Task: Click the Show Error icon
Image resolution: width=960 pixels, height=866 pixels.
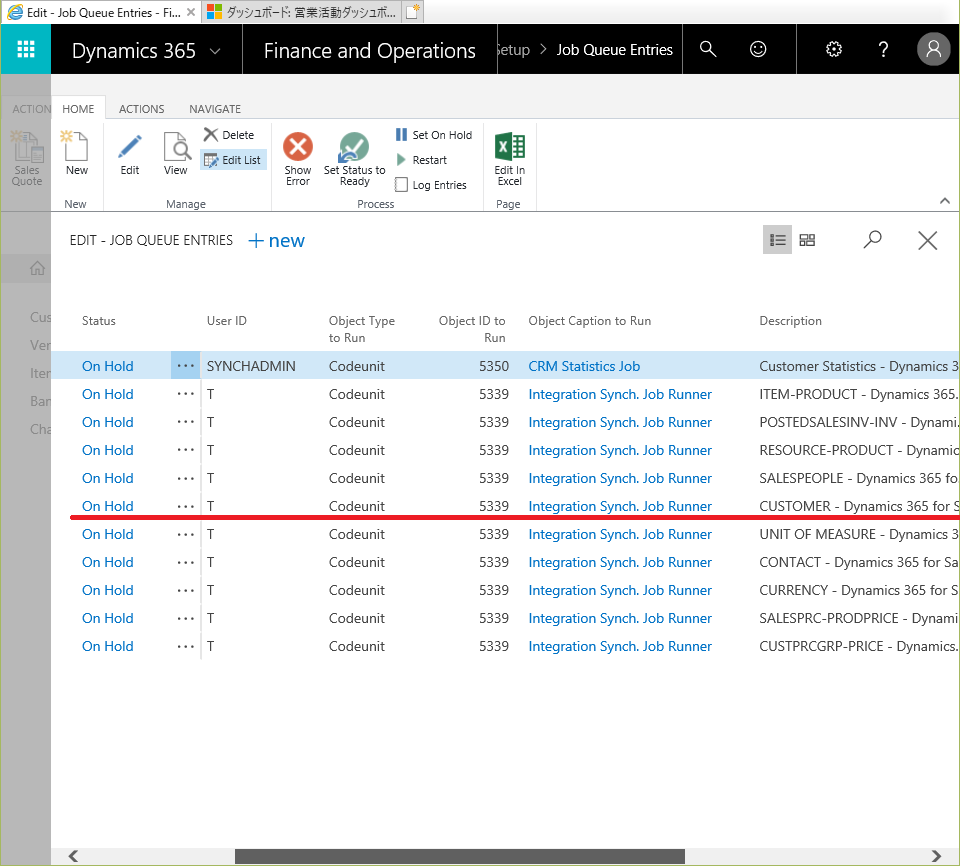Action: pos(298,147)
